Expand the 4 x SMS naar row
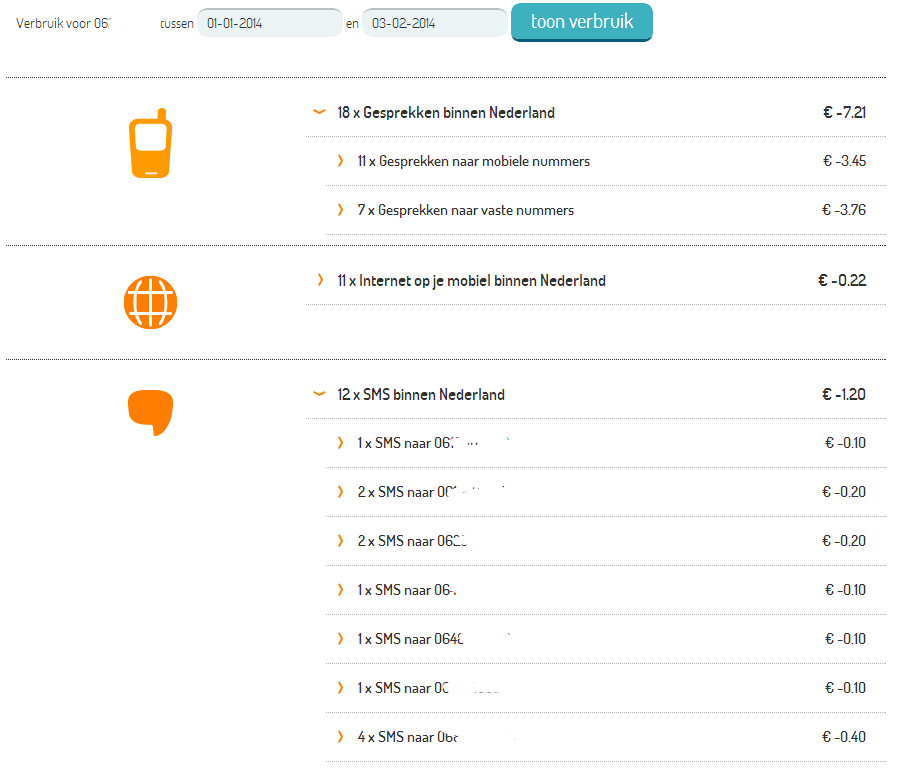This screenshot has height=774, width=898. (340, 737)
